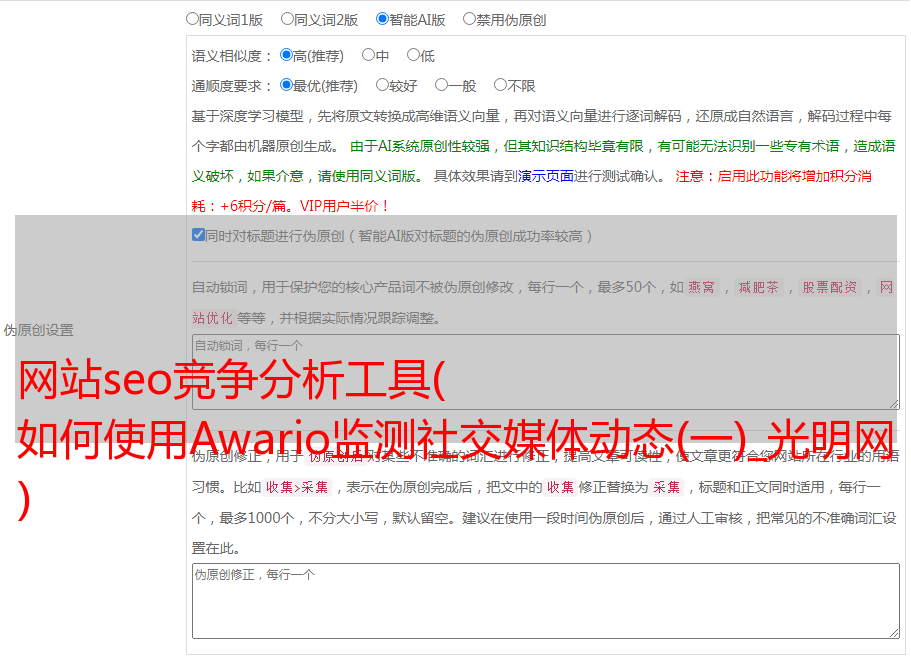The image size is (911, 658).
Task: Set 语义相似度 to 高(推荐)
Action: tap(286, 55)
